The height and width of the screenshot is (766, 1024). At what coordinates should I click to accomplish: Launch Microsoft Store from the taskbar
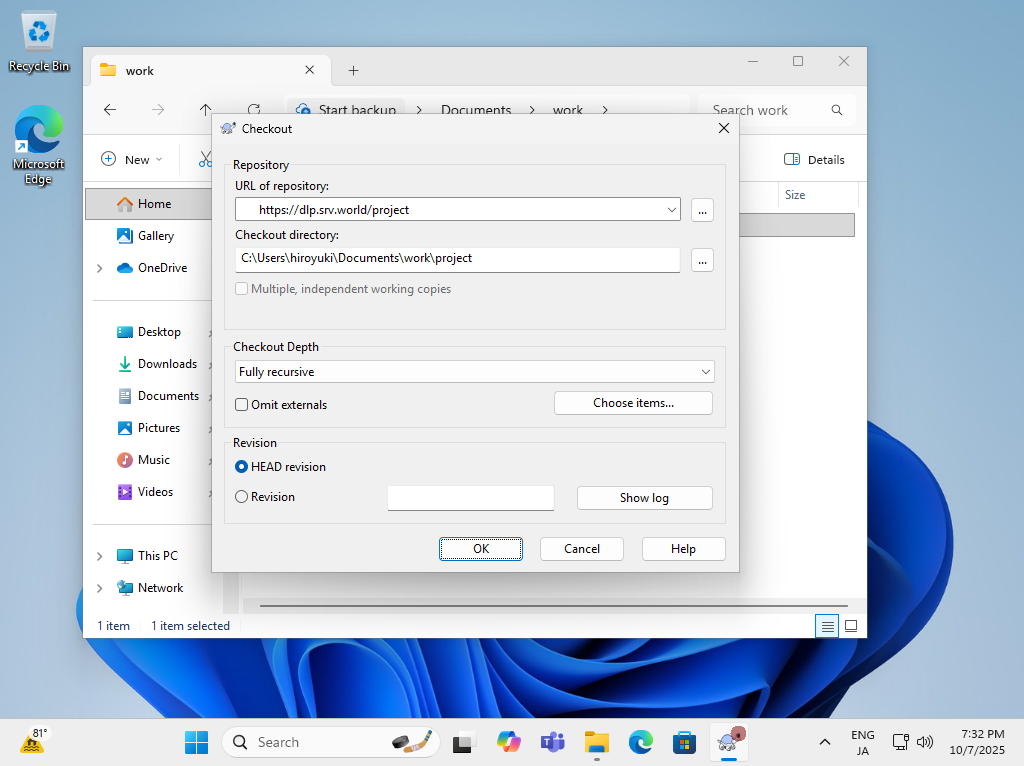684,742
